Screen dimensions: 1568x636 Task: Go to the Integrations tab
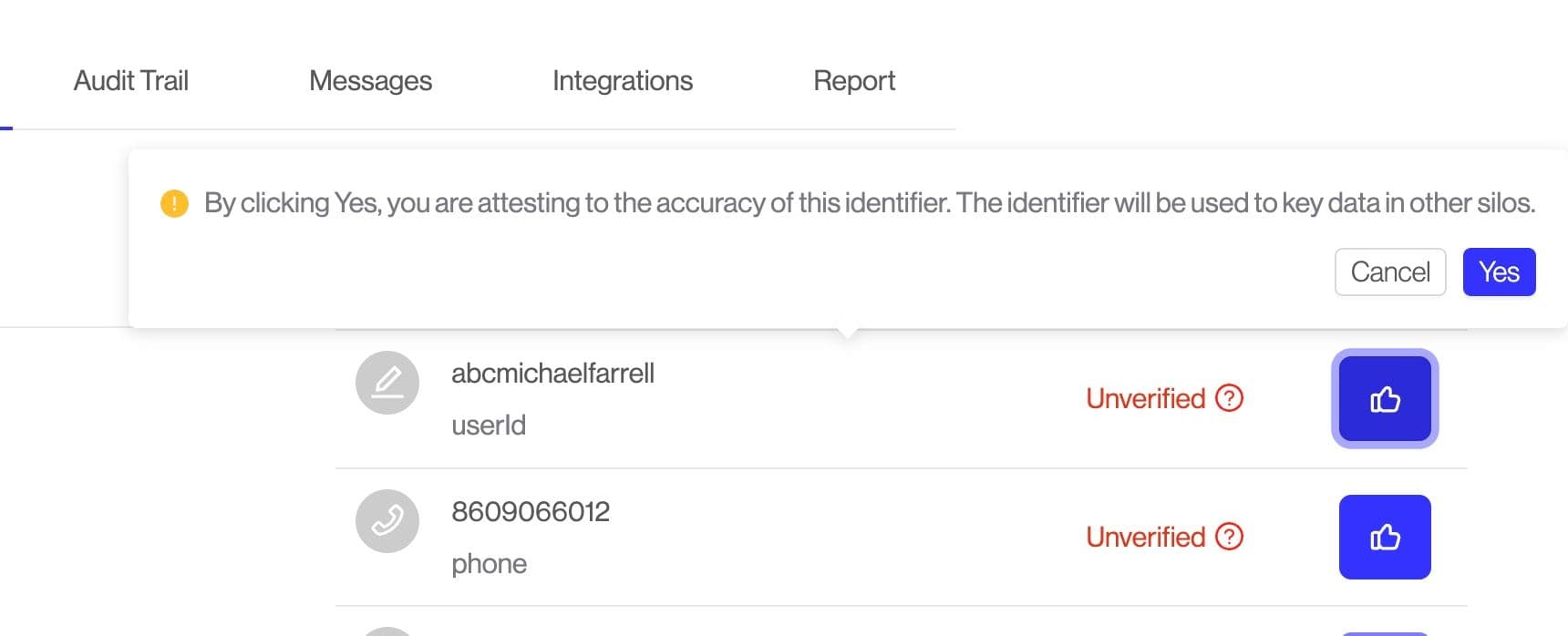(x=622, y=80)
